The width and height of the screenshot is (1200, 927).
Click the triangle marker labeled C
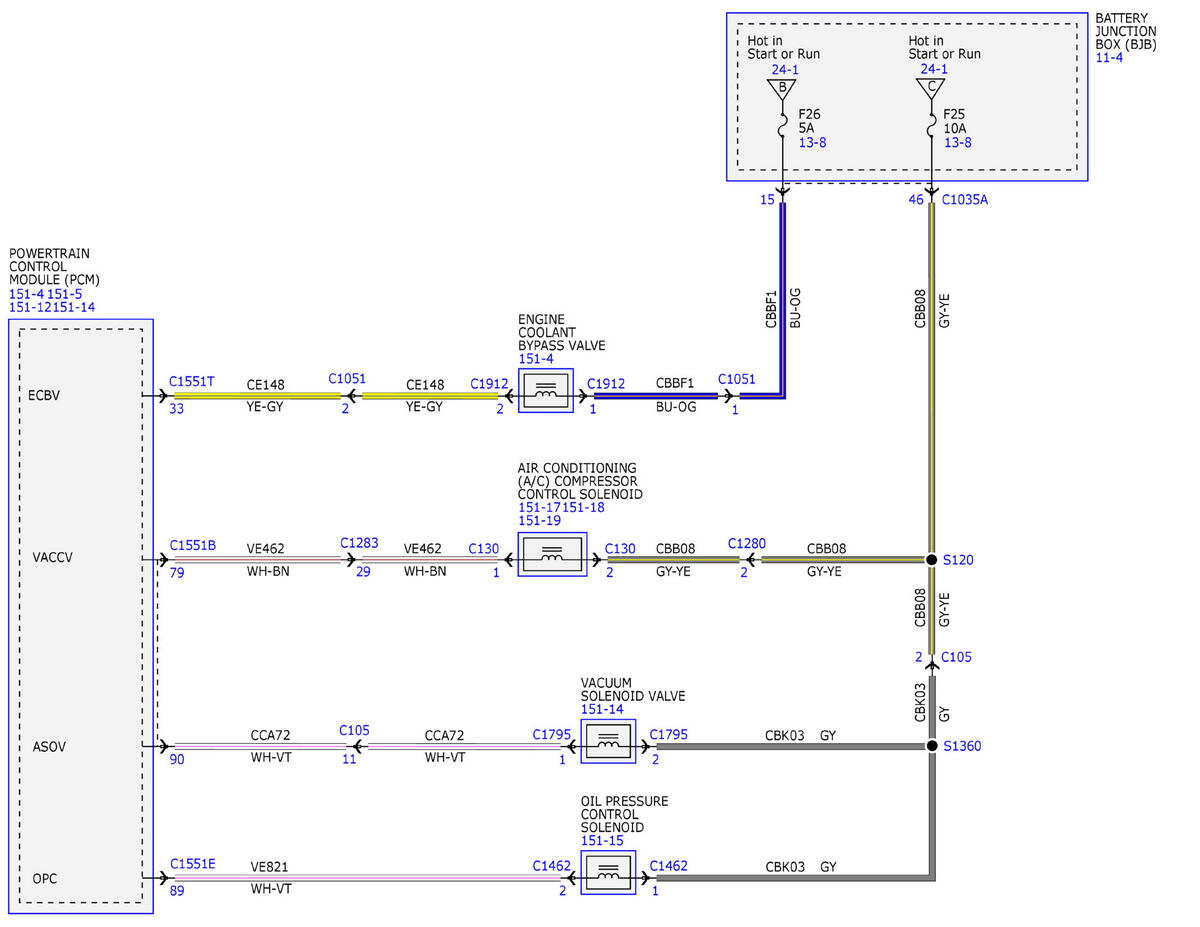pyautogui.click(x=931, y=89)
